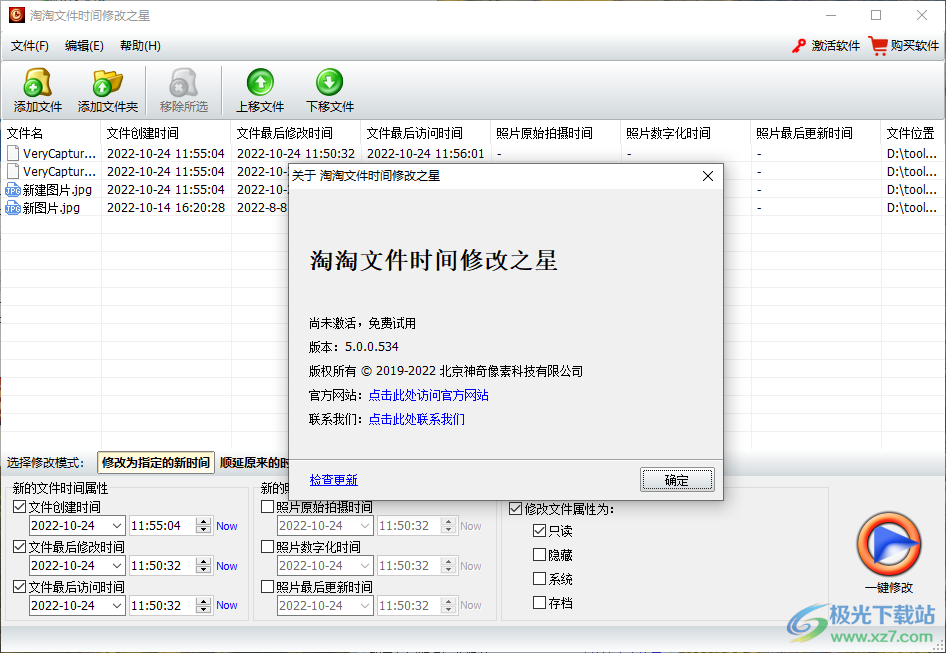This screenshot has height=653, width=946.
Task: Close the 关于 dialog with X
Action: pyautogui.click(x=708, y=176)
